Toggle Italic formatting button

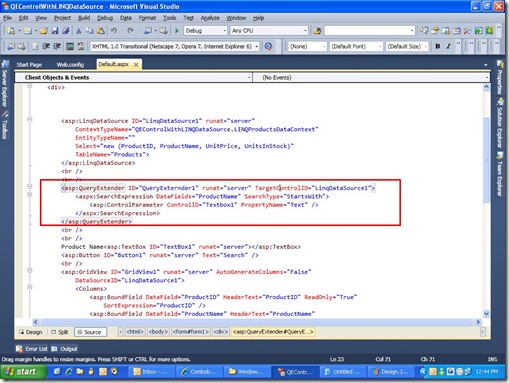[x=448, y=46]
